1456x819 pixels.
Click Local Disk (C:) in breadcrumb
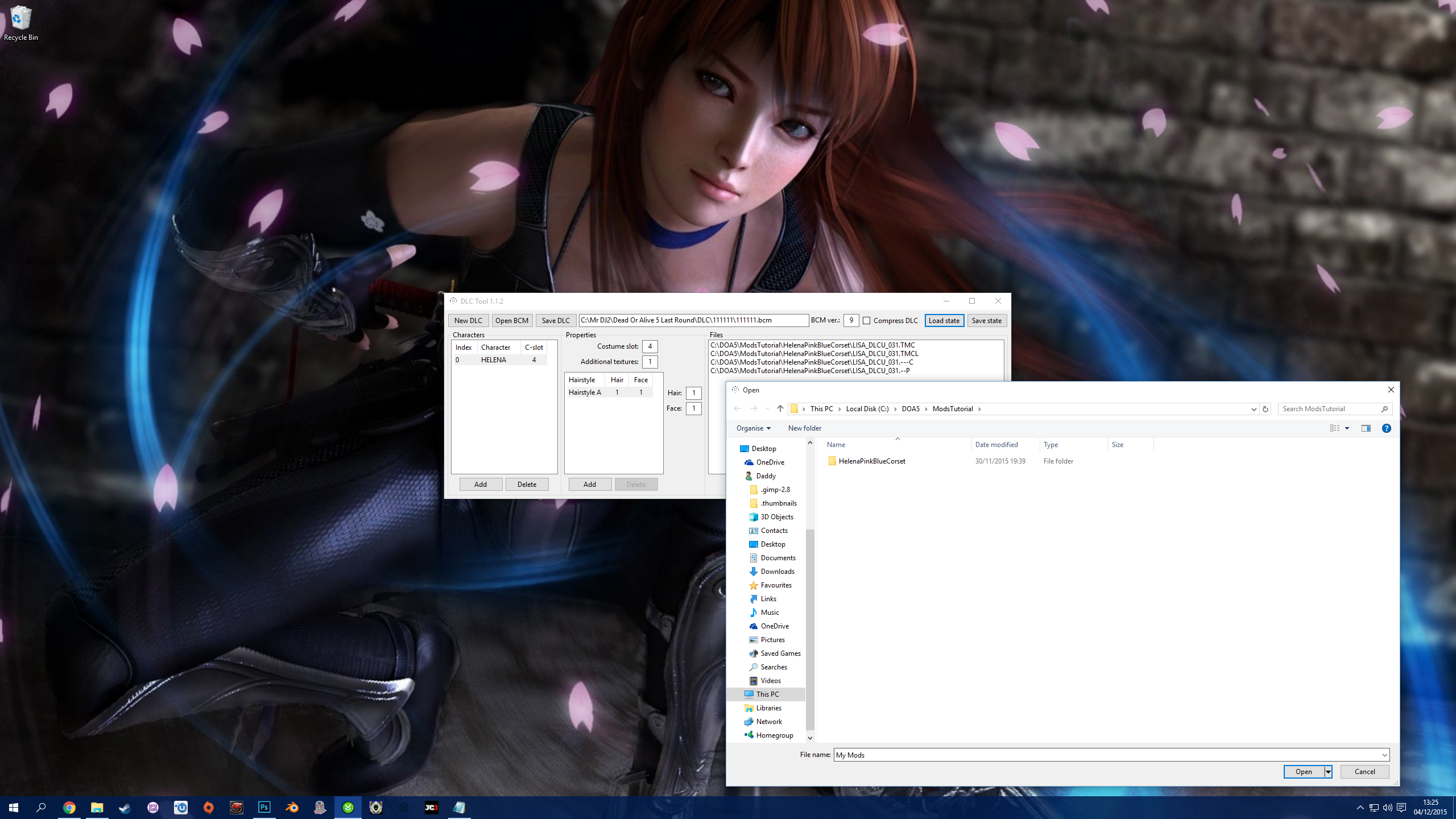[867, 408]
